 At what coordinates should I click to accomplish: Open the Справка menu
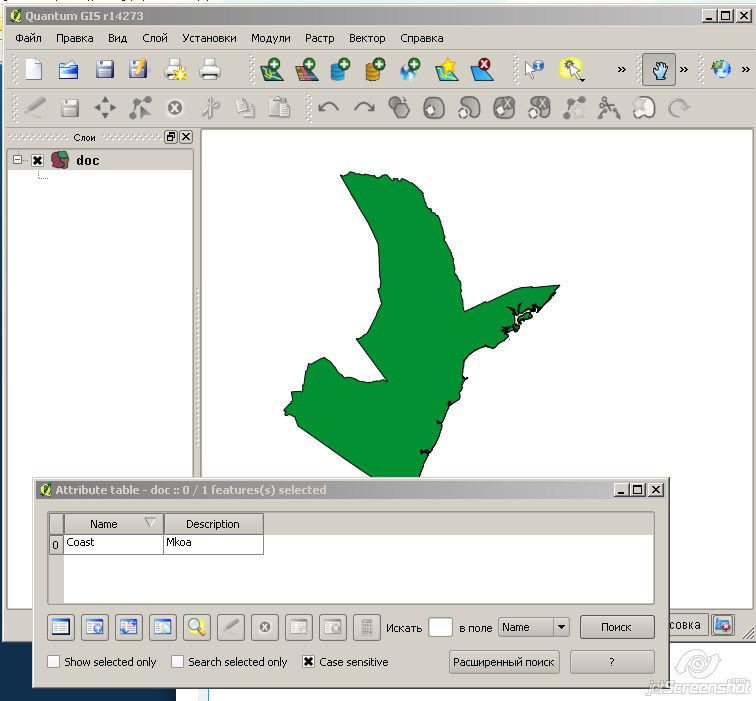pyautogui.click(x=422, y=38)
